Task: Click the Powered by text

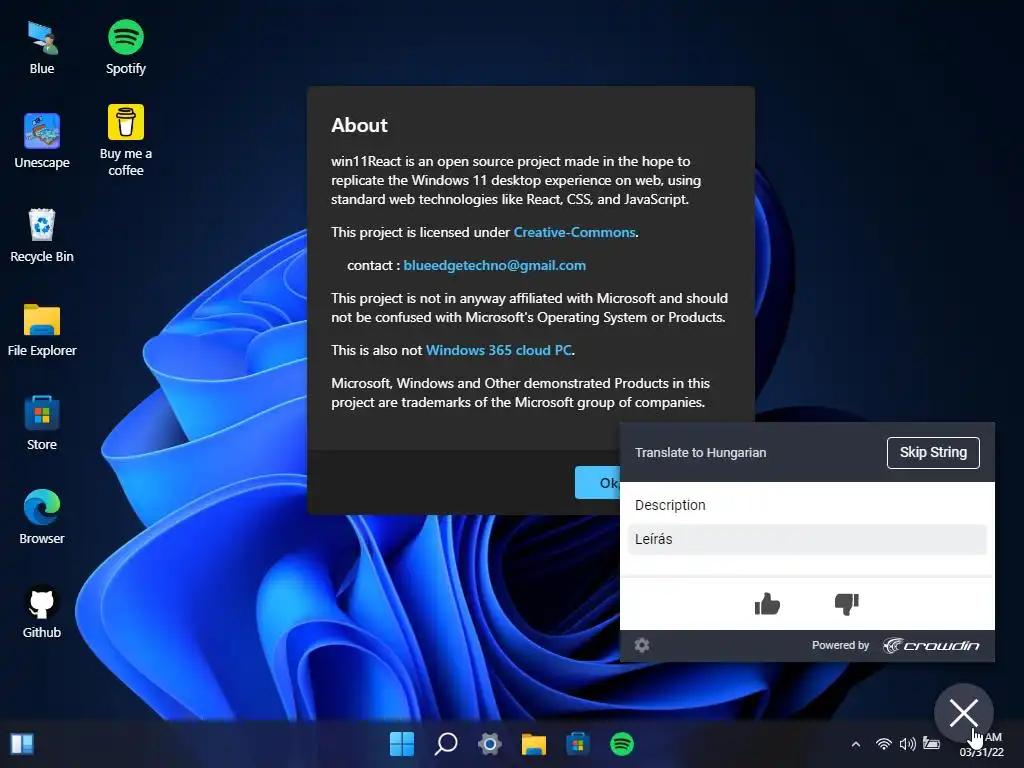Action: tap(840, 645)
